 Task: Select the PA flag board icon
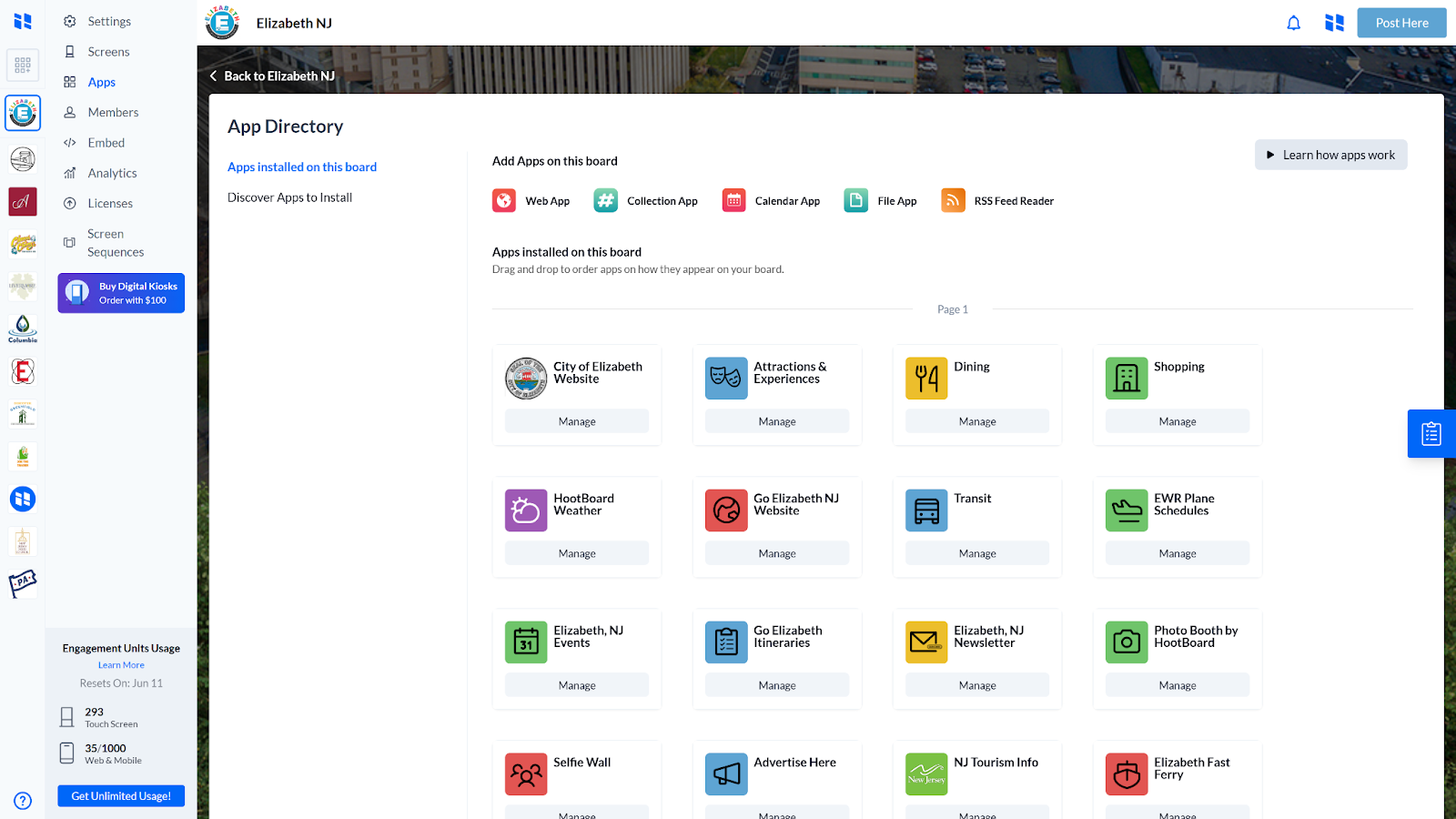[x=23, y=582]
